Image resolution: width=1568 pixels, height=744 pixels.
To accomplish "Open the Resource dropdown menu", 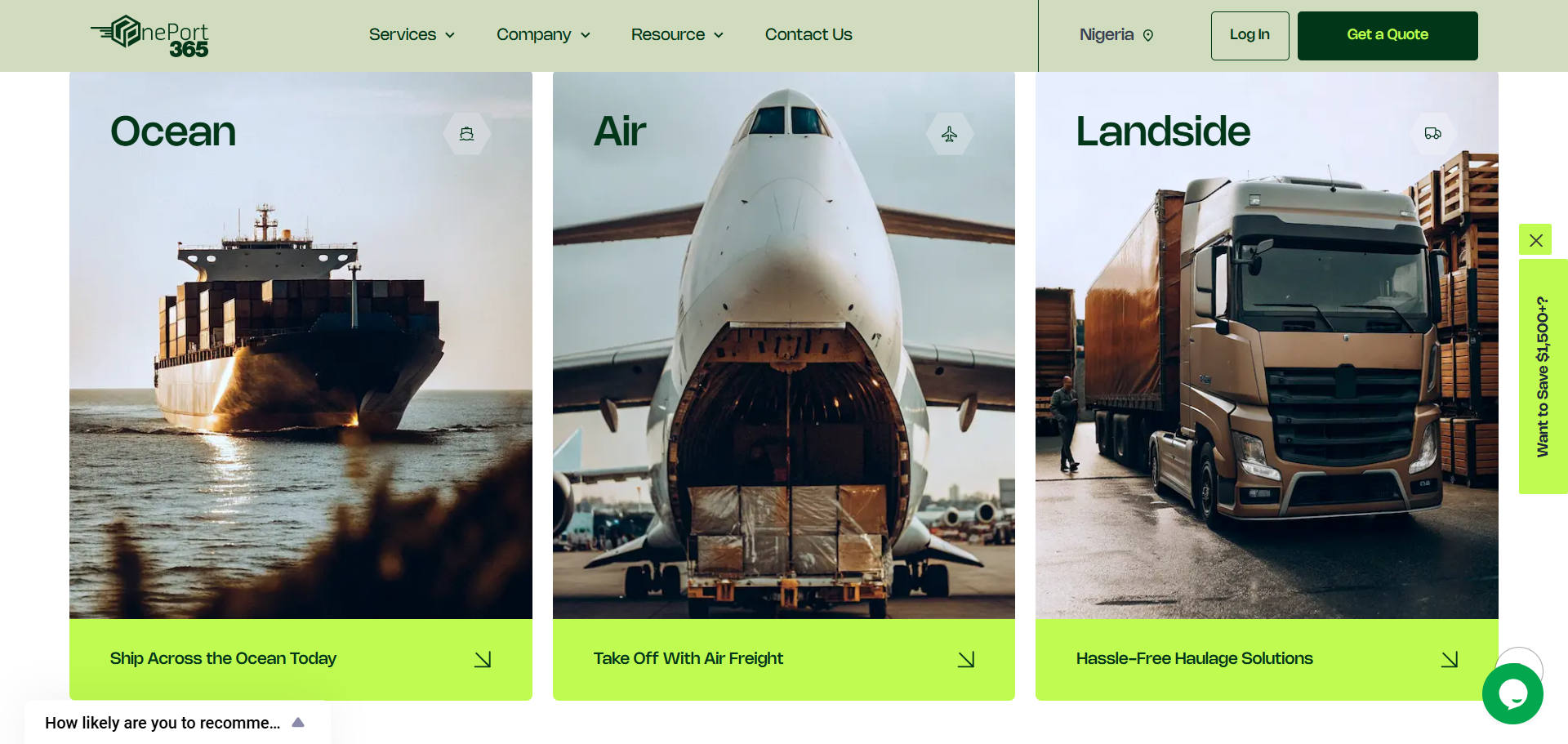I will pyautogui.click(x=677, y=34).
